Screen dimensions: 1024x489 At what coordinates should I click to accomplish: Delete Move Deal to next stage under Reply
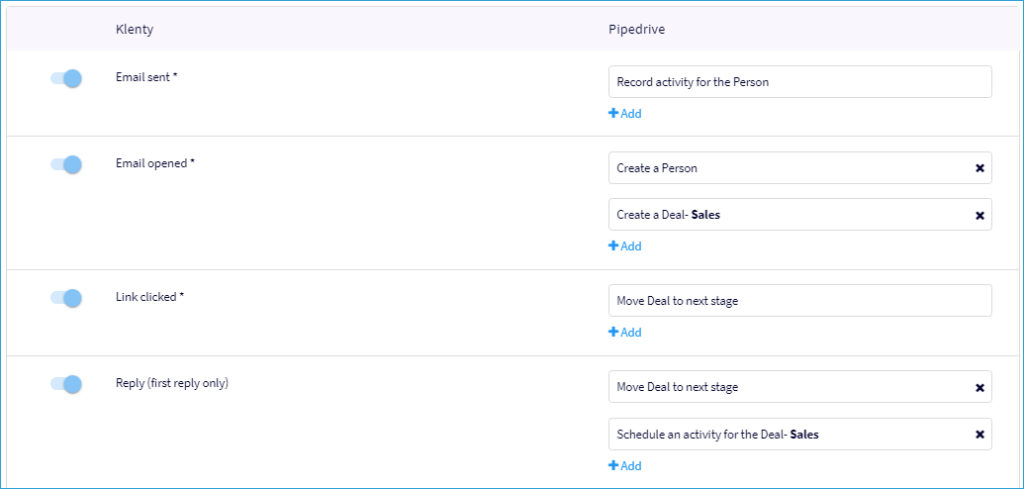tap(980, 387)
